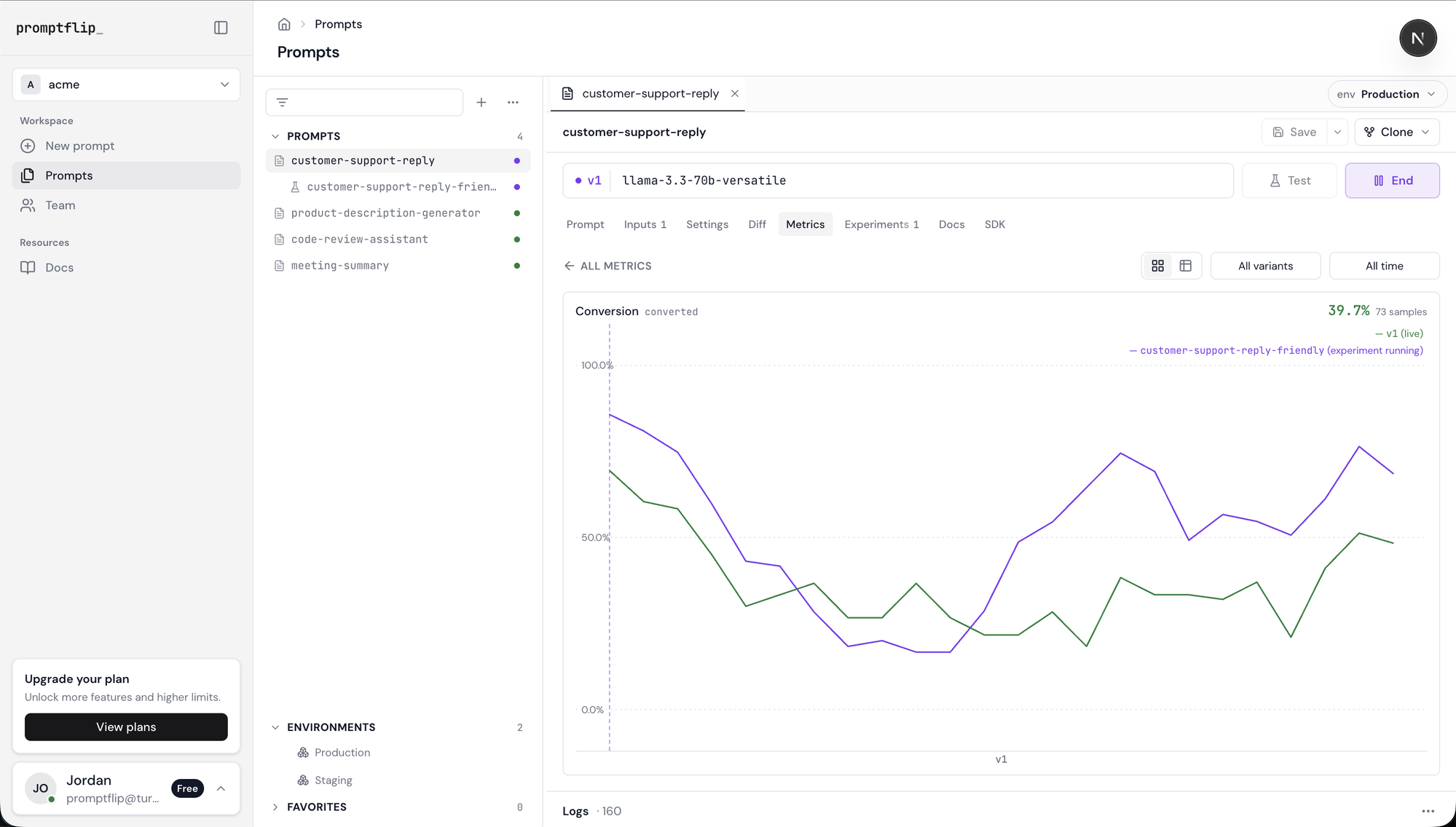
Task: Click the v1 version selector
Action: pyautogui.click(x=589, y=181)
